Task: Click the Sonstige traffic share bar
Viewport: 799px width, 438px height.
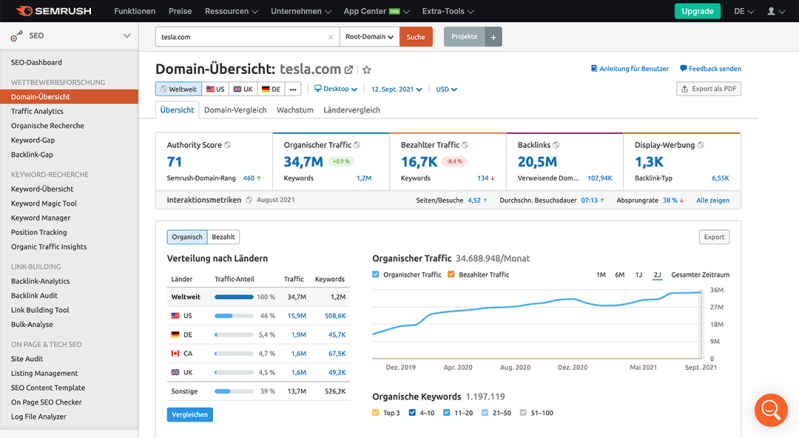Action: click(x=234, y=392)
